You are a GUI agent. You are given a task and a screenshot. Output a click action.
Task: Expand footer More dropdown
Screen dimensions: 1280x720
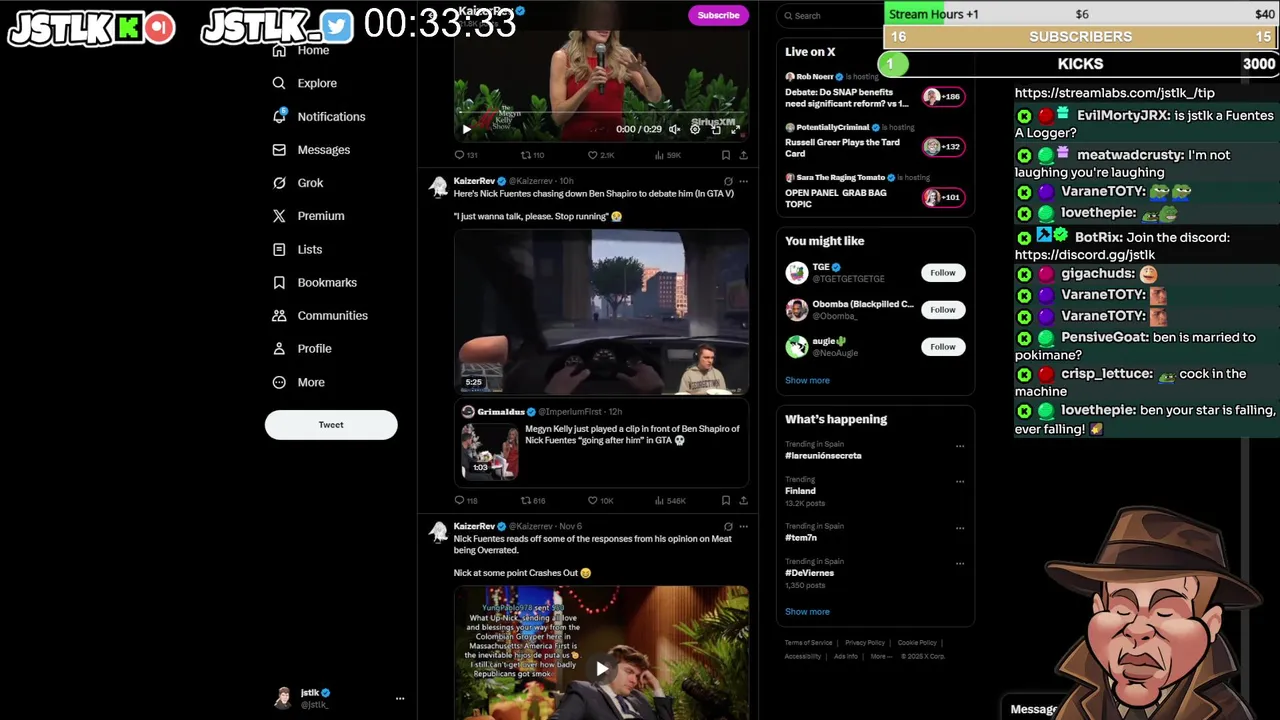880,657
